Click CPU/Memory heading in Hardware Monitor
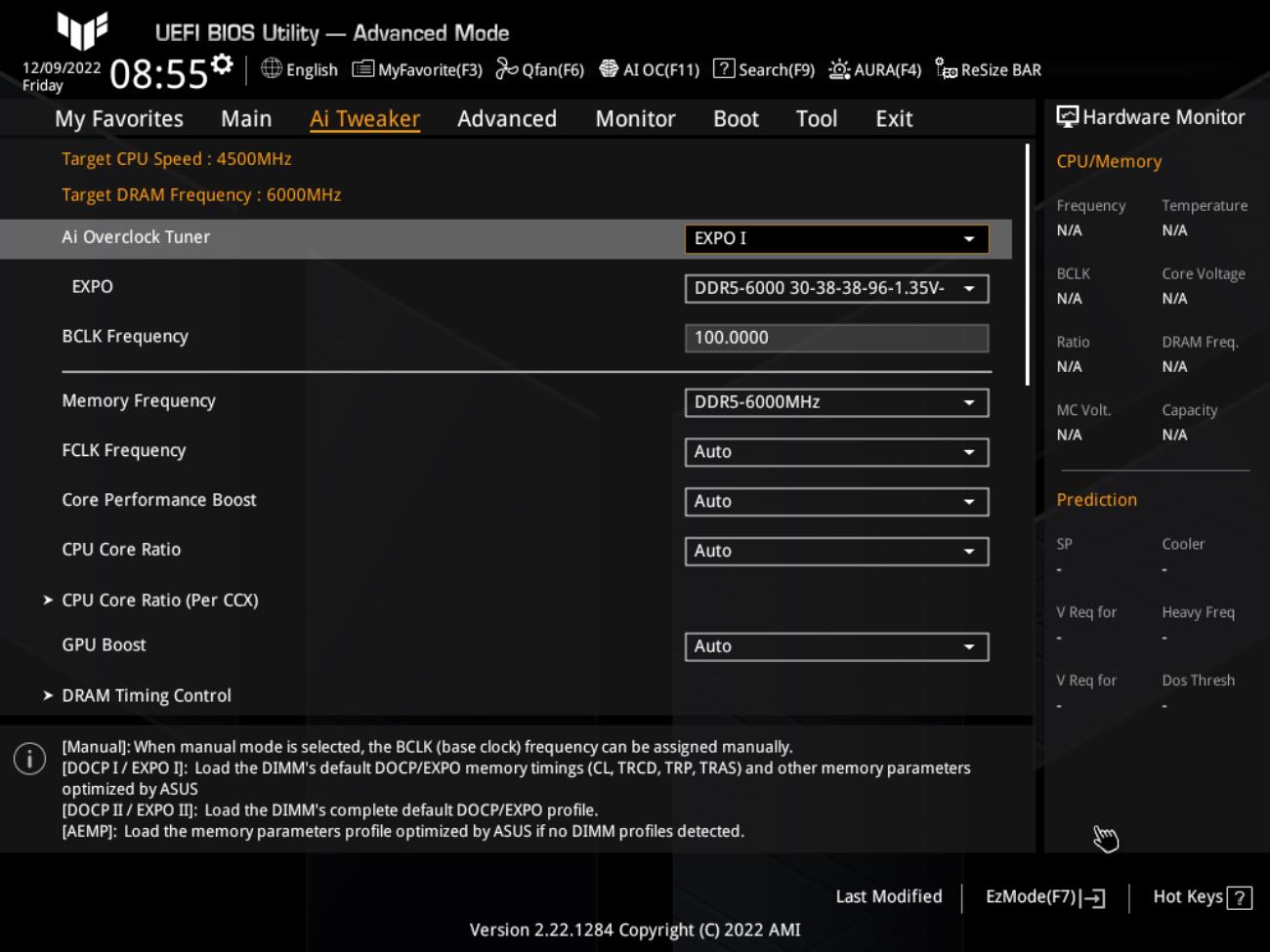The height and width of the screenshot is (952, 1270). click(1109, 162)
